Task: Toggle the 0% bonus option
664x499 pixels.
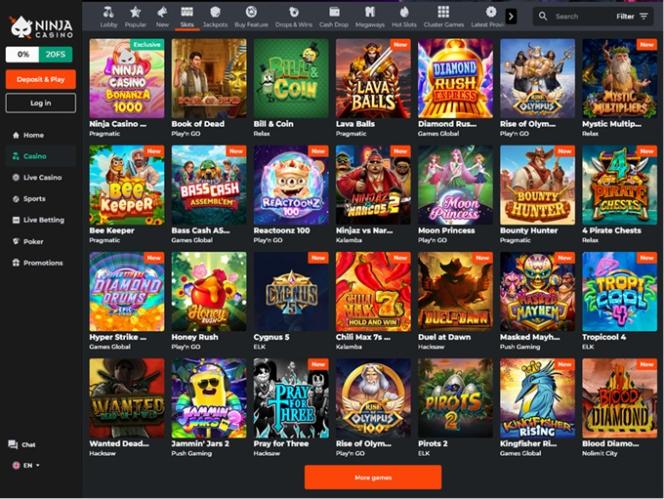Action: (x=22, y=54)
